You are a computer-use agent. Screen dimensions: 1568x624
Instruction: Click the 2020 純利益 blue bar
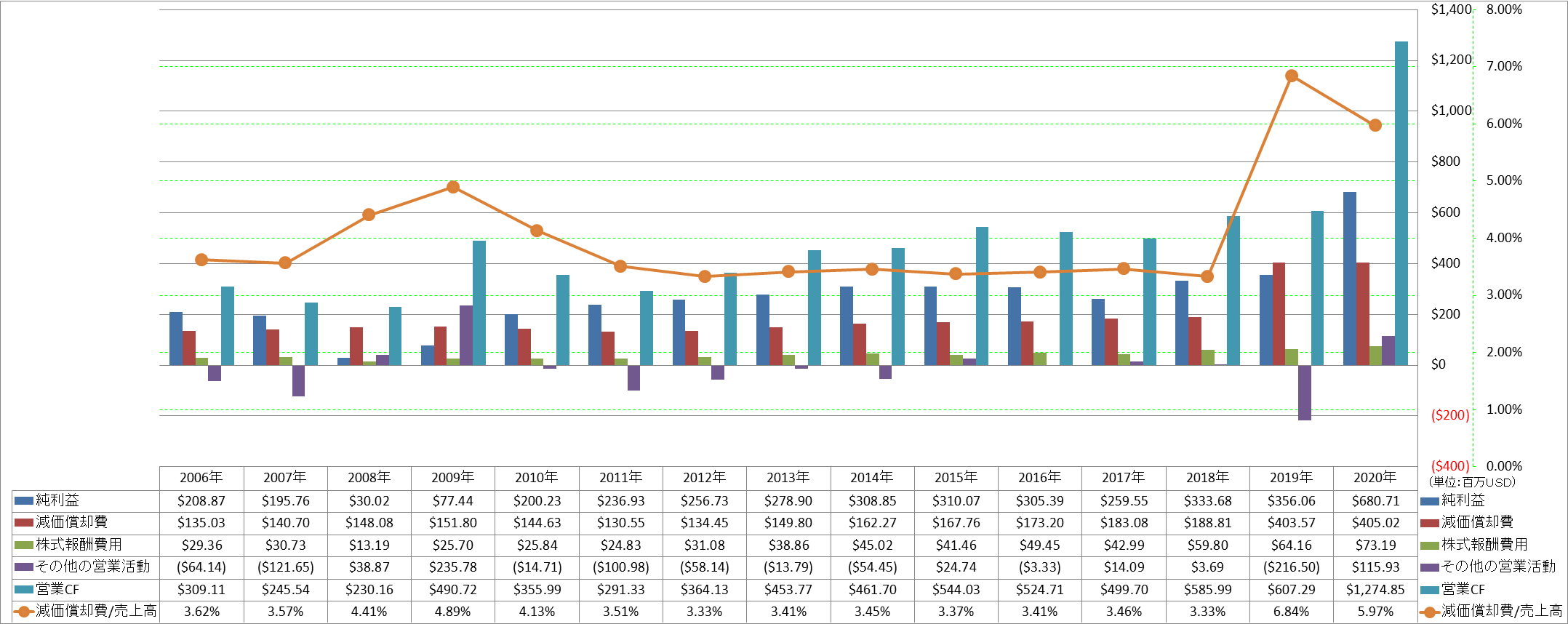click(1350, 279)
